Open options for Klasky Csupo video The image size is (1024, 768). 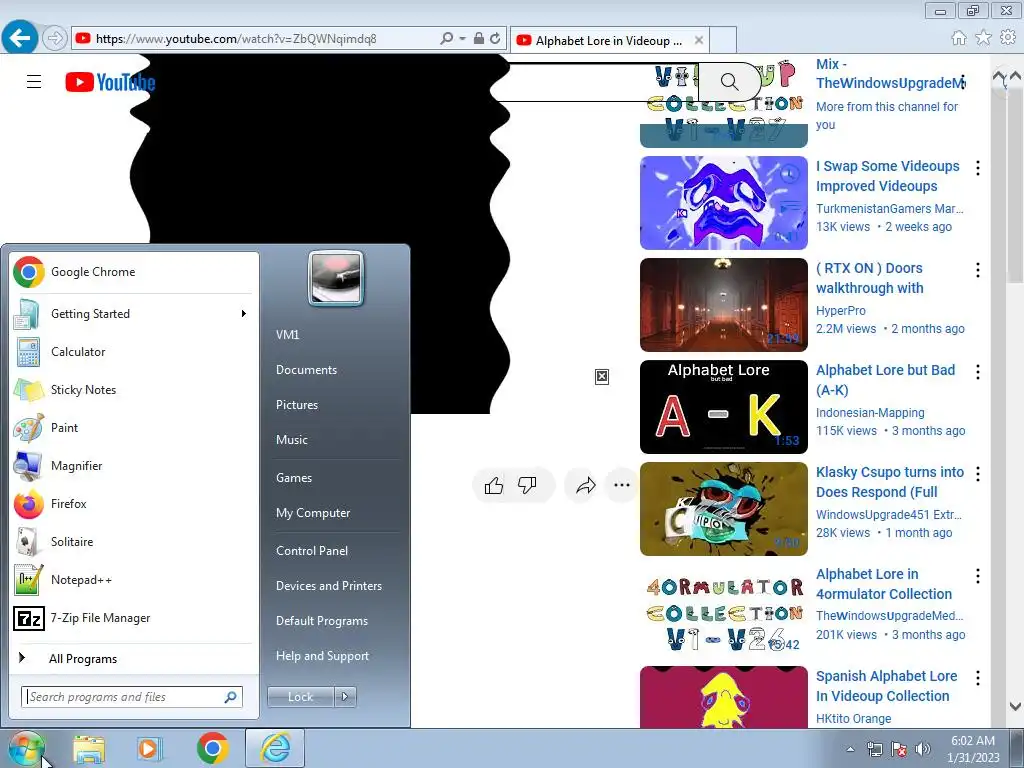point(978,474)
